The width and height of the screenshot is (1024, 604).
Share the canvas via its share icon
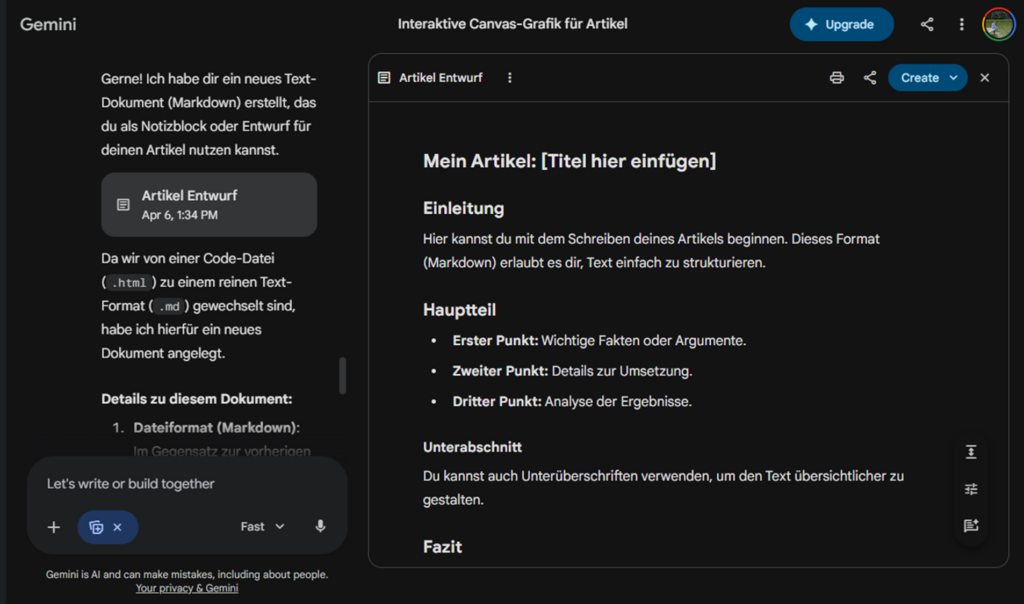(x=868, y=77)
